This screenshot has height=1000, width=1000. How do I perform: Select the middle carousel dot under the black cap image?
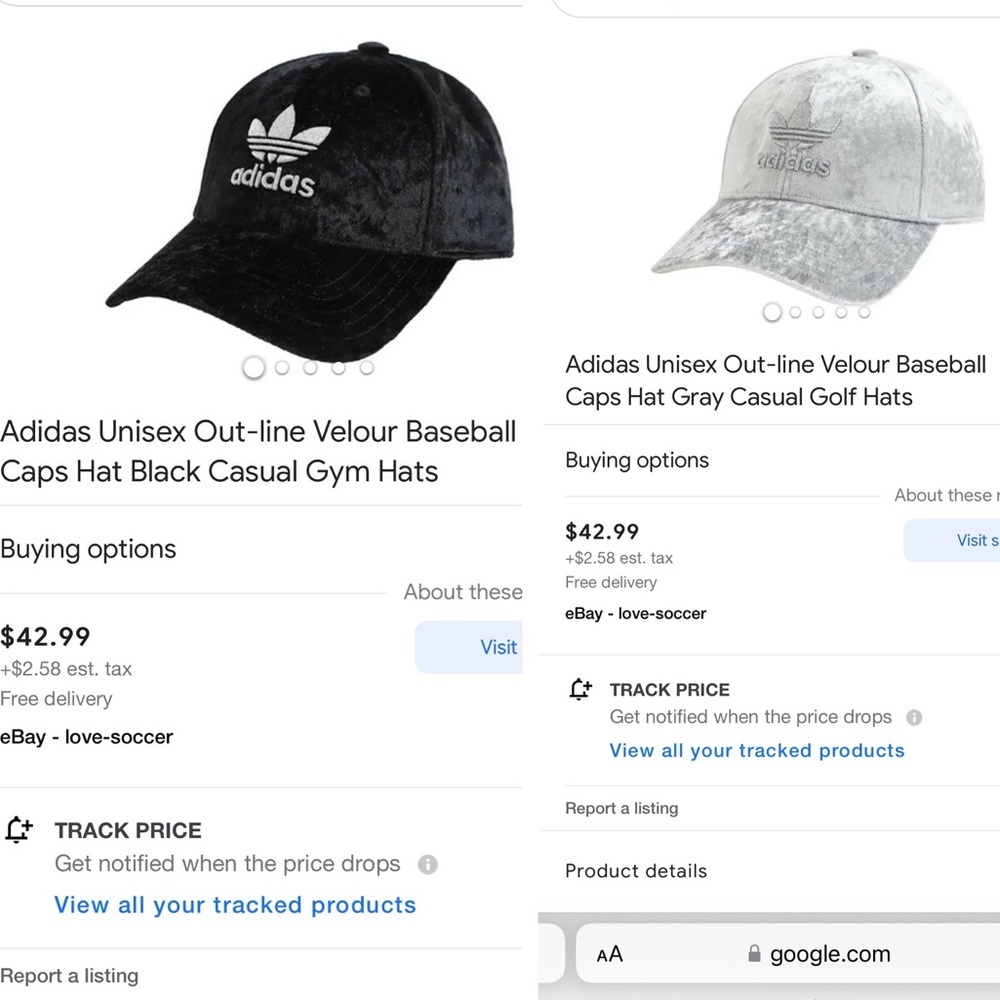tap(311, 368)
